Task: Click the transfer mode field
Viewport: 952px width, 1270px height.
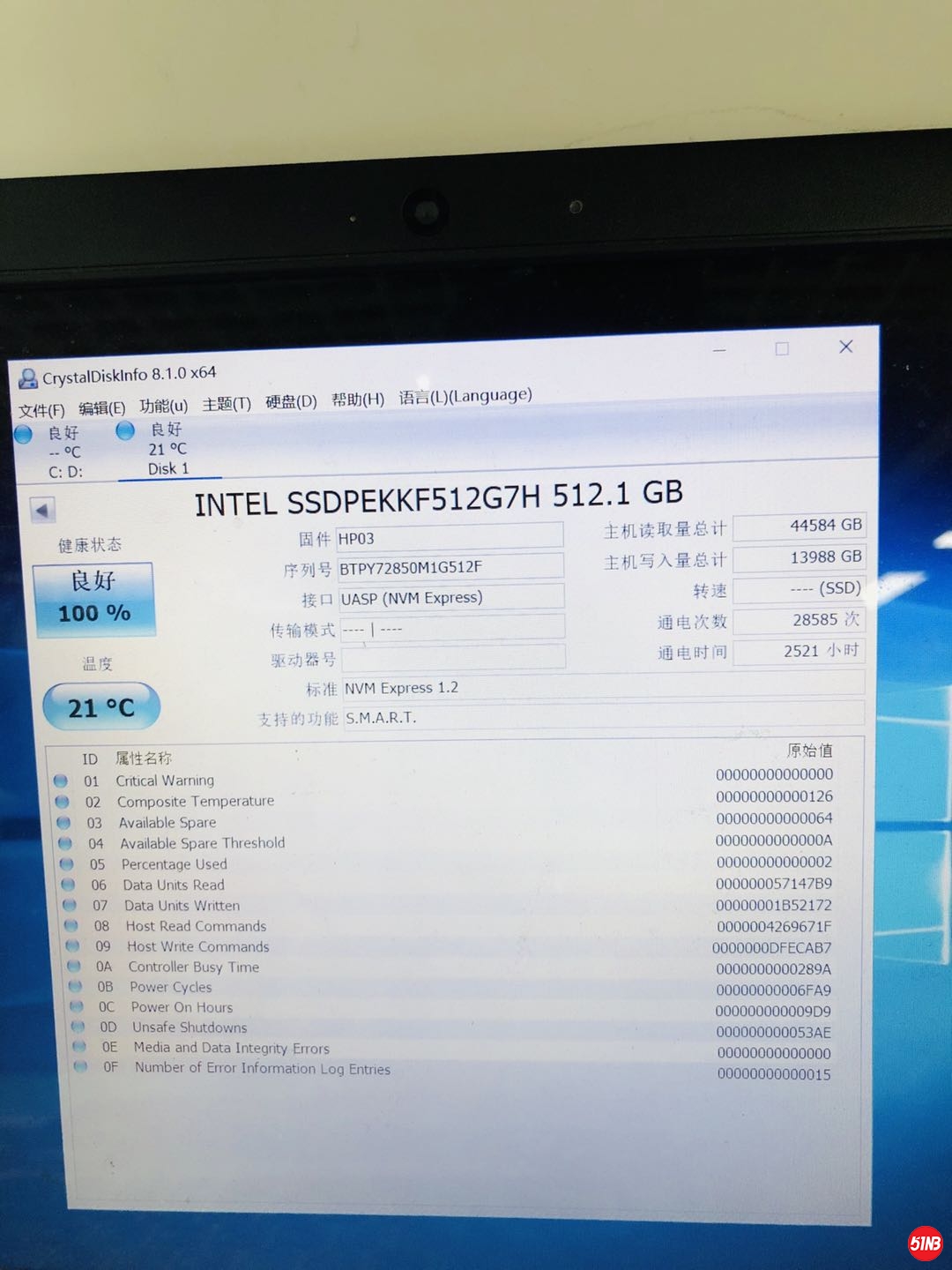Action: point(452,628)
